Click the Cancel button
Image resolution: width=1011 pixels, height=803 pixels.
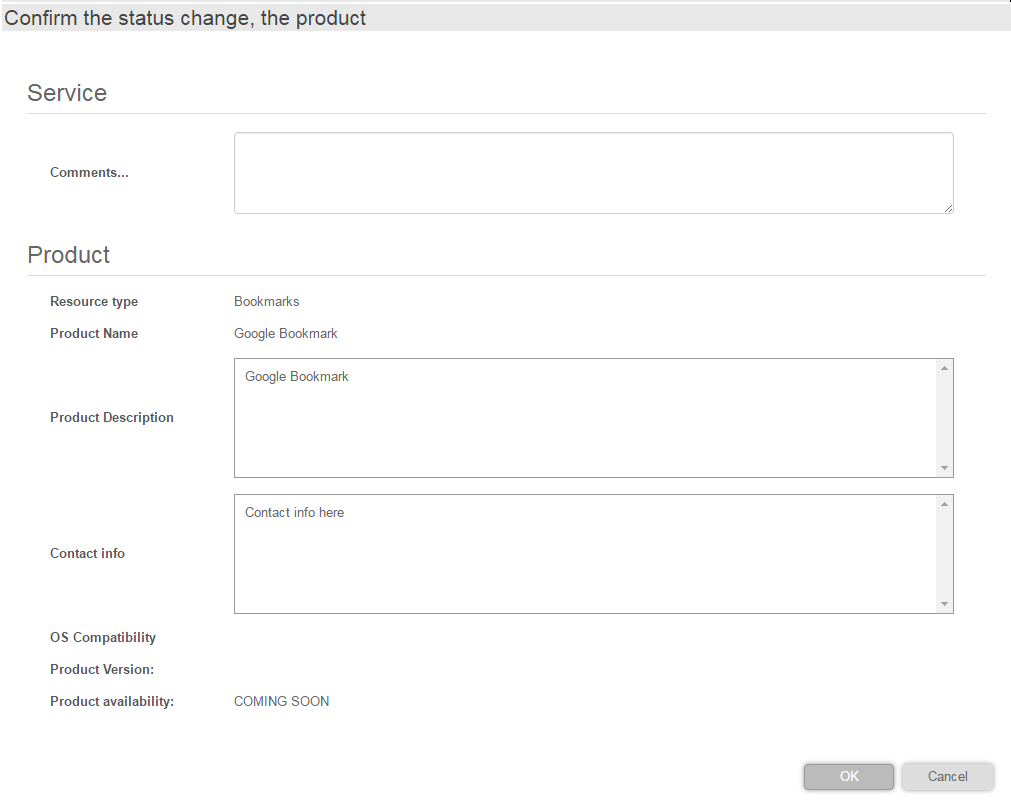pos(947,777)
